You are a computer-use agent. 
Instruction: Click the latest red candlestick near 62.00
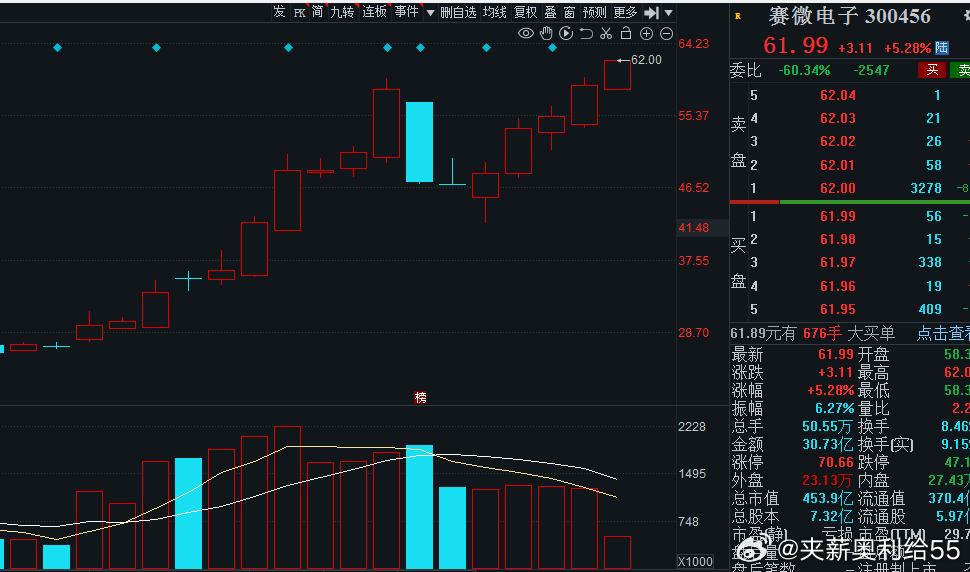tap(617, 75)
